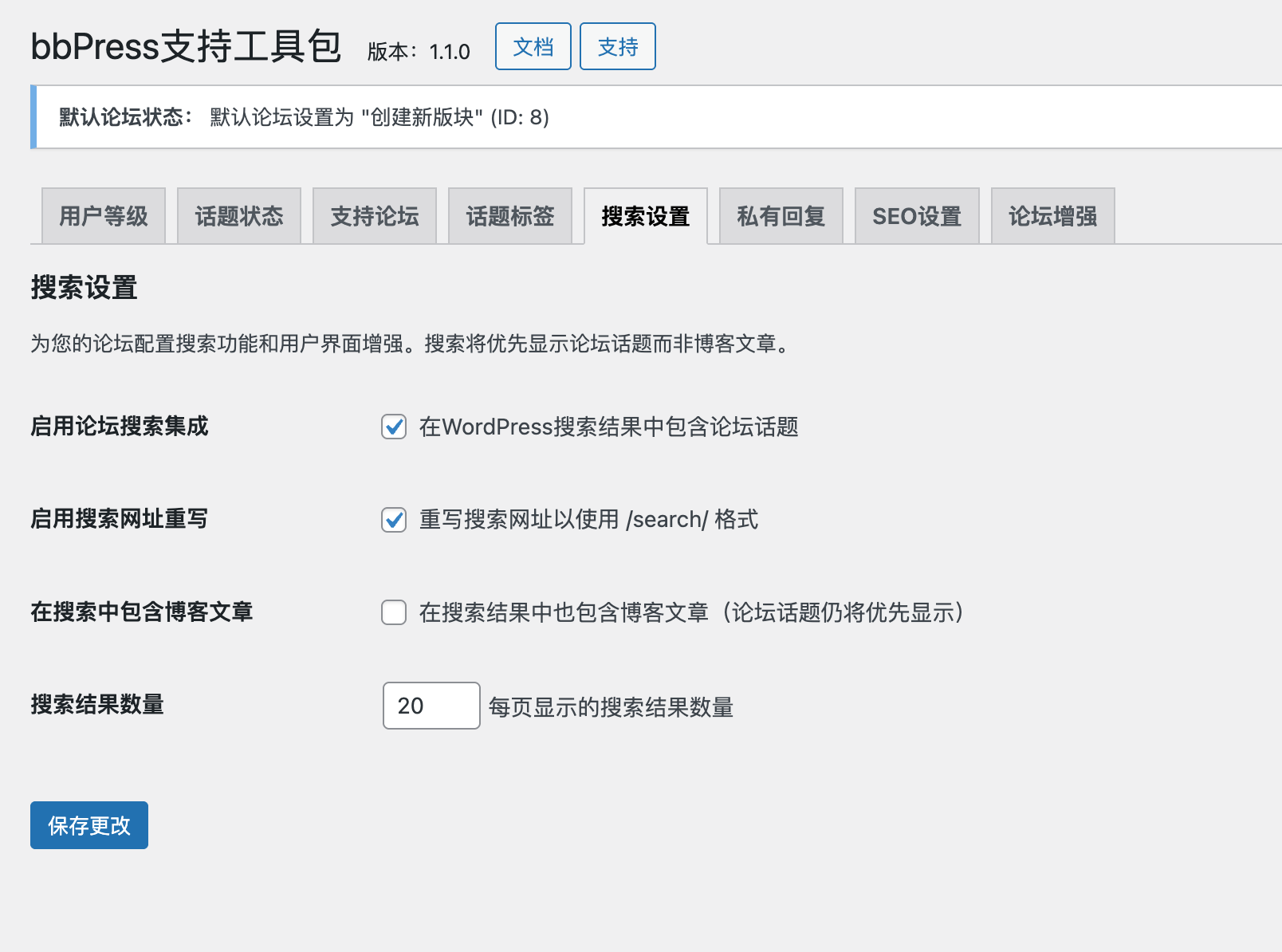The width and height of the screenshot is (1282, 952).
Task: Open the SEO设置 tab
Action: click(917, 216)
